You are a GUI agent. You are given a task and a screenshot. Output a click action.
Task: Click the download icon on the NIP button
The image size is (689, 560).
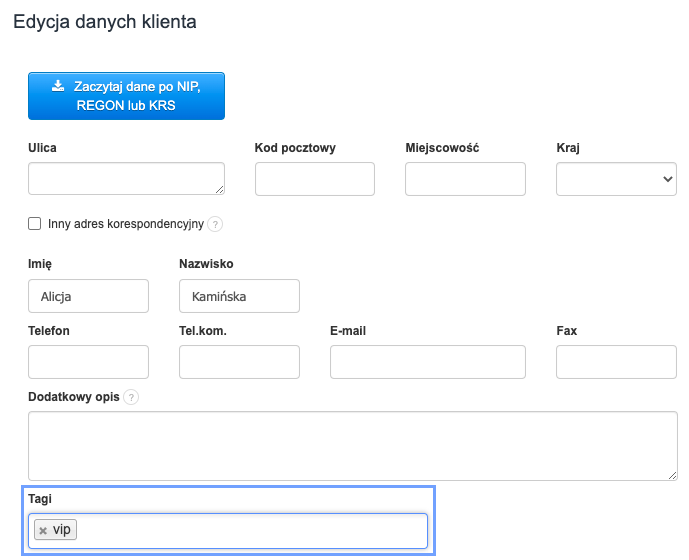[x=58, y=86]
